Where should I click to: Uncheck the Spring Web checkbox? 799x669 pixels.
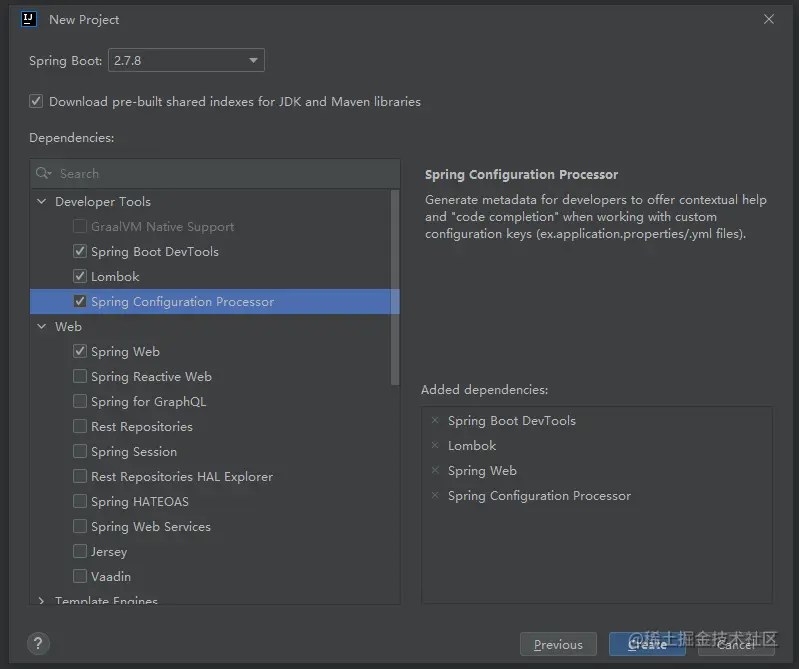[79, 351]
